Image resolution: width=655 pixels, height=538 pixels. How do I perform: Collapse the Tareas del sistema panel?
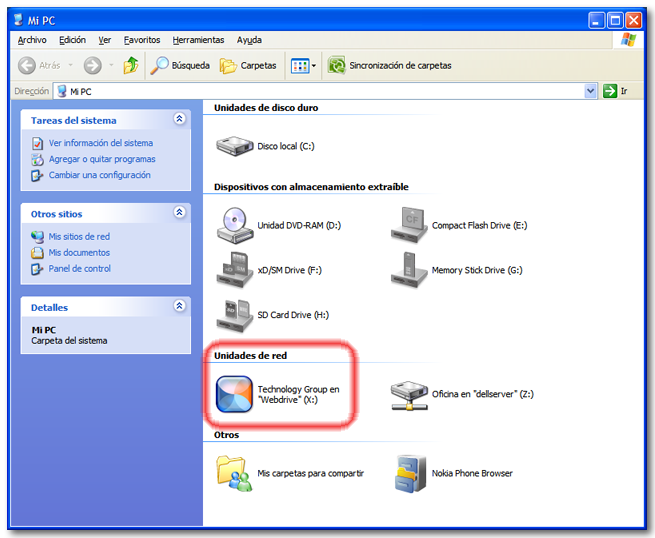(179, 119)
